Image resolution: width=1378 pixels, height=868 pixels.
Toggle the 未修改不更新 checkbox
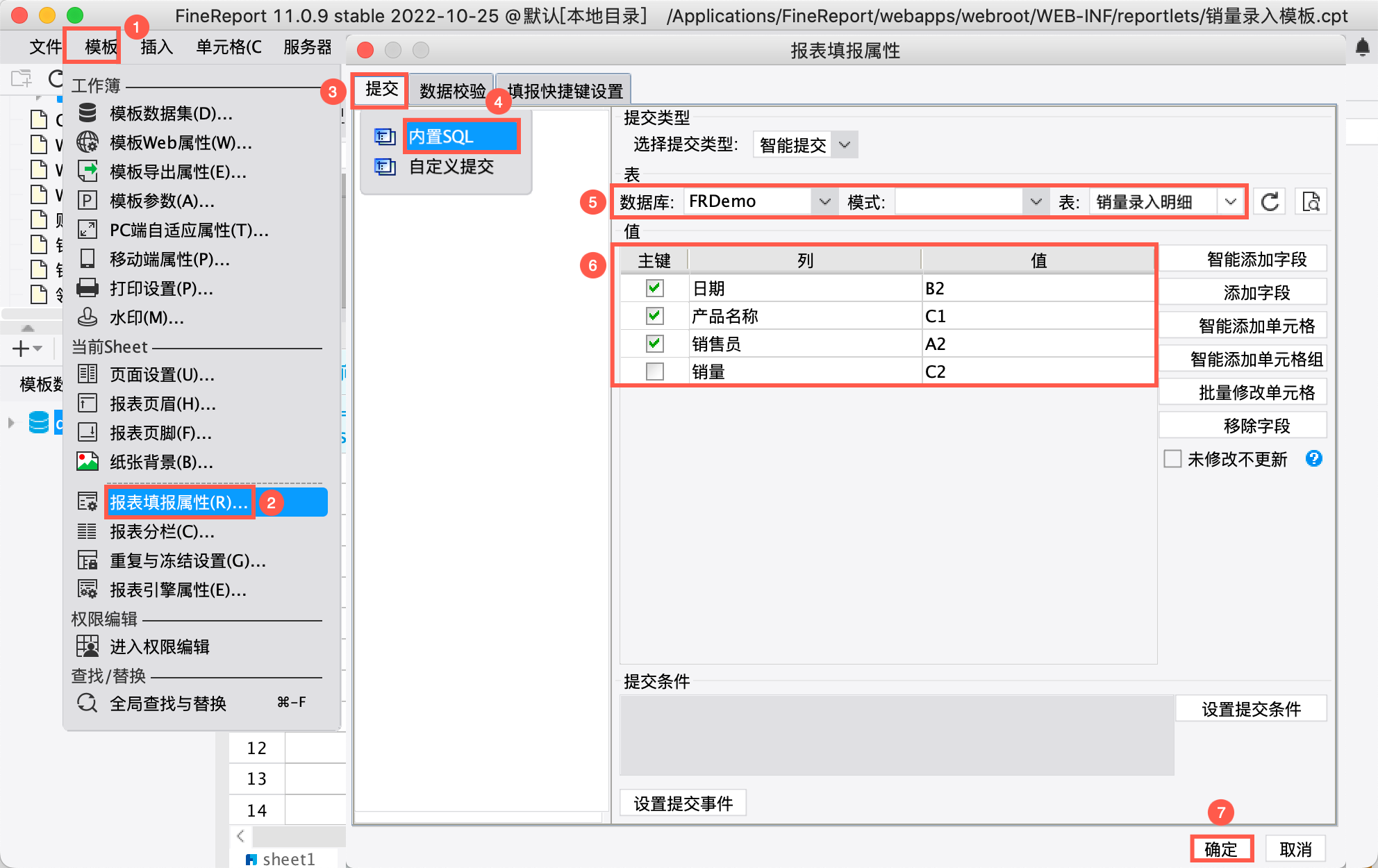coord(1172,459)
